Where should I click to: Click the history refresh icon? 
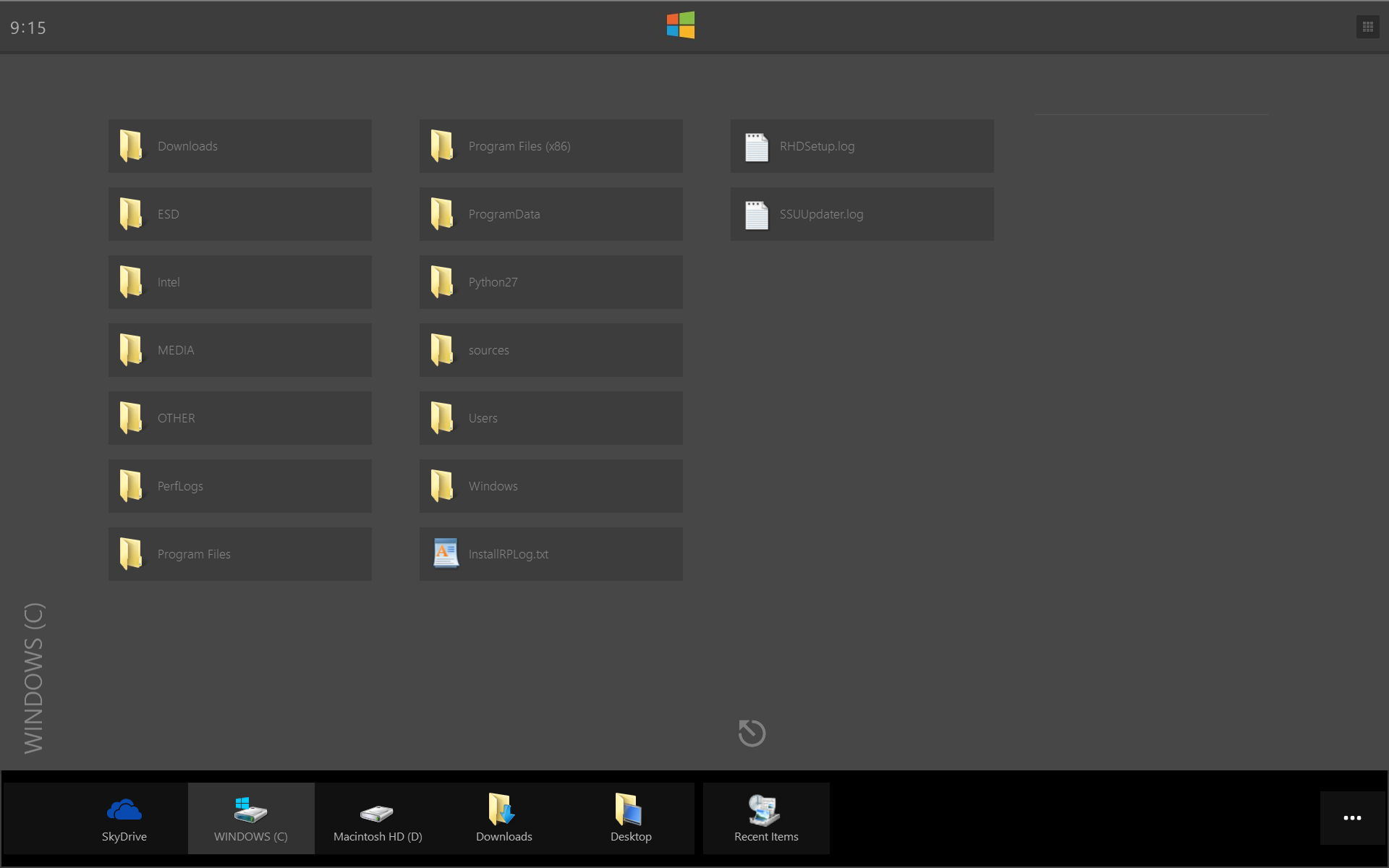752,733
